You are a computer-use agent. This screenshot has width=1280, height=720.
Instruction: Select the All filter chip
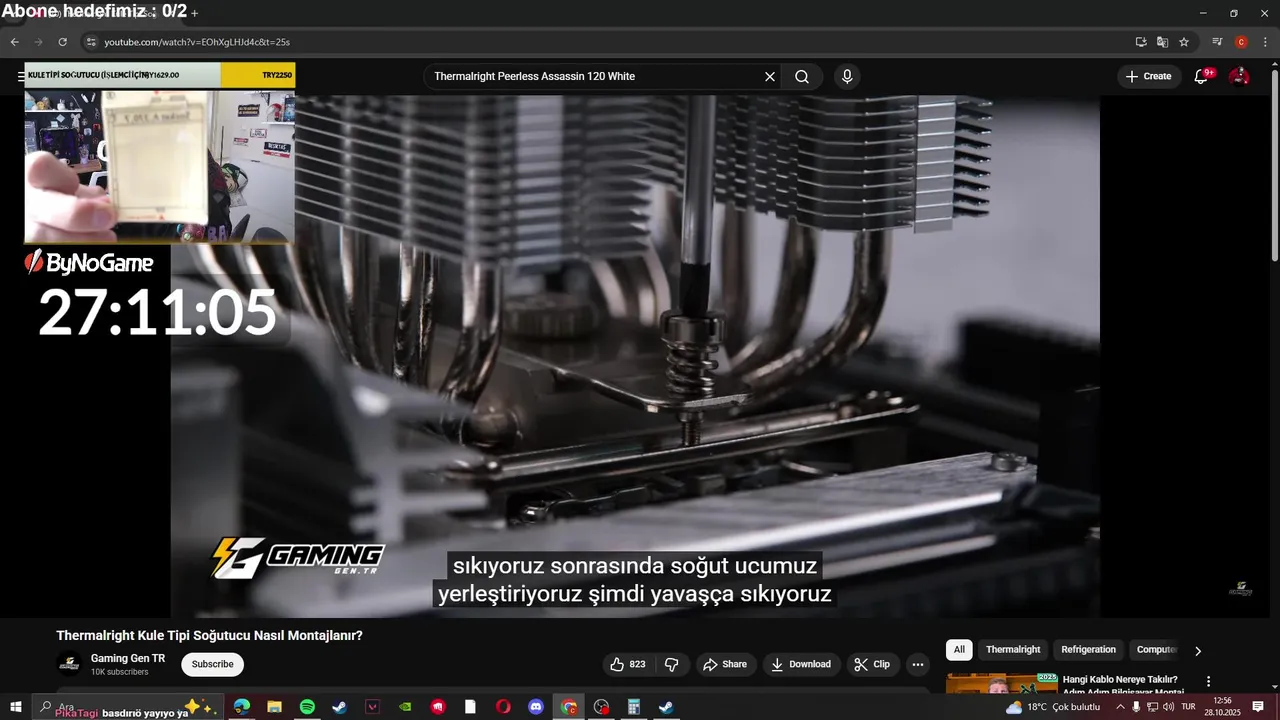tap(959, 650)
